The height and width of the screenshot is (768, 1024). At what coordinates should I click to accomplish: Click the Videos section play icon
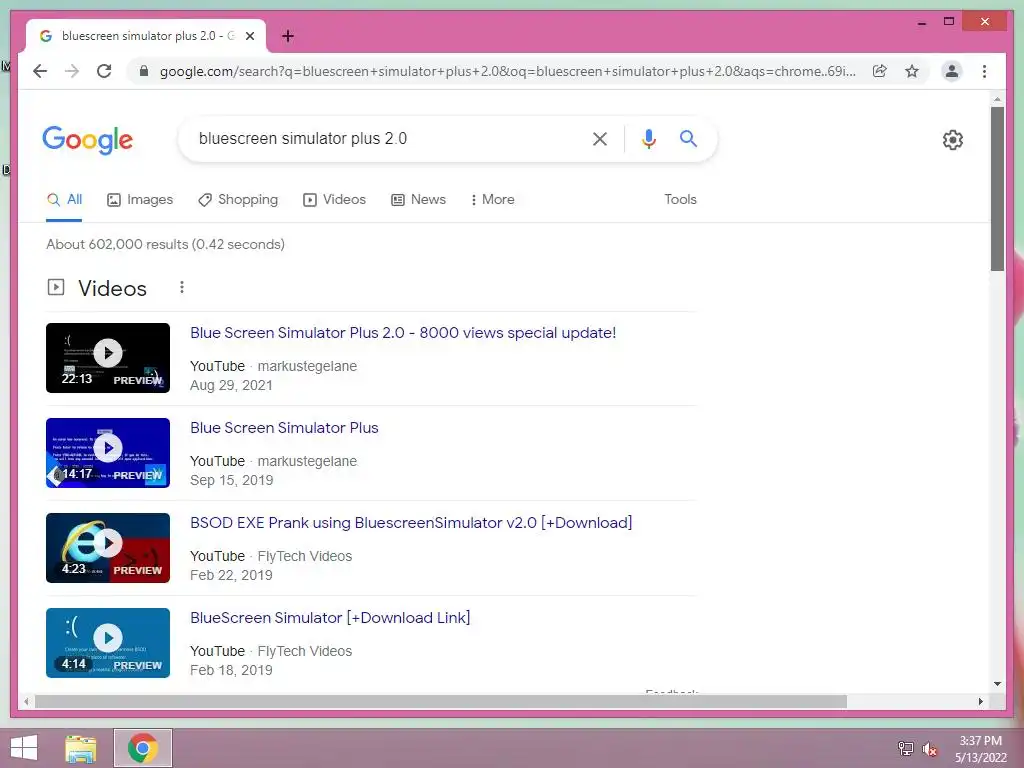pyautogui.click(x=56, y=287)
